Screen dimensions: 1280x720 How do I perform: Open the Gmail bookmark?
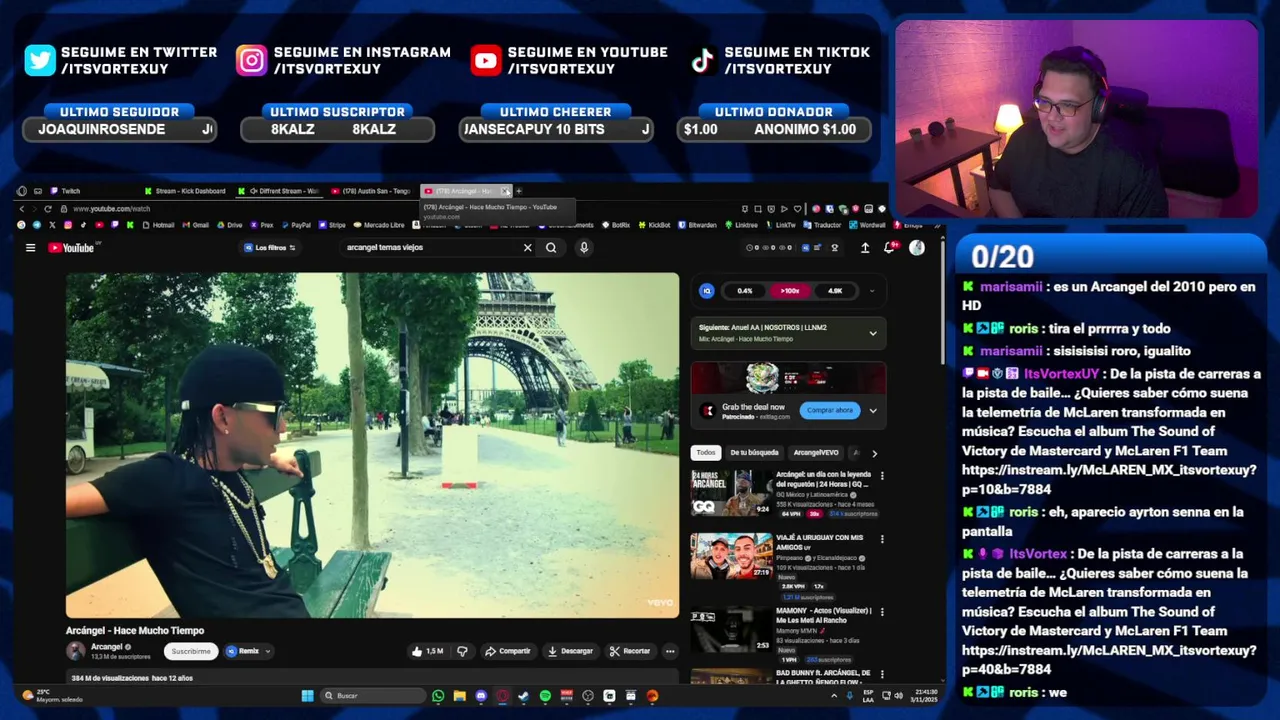click(x=196, y=225)
